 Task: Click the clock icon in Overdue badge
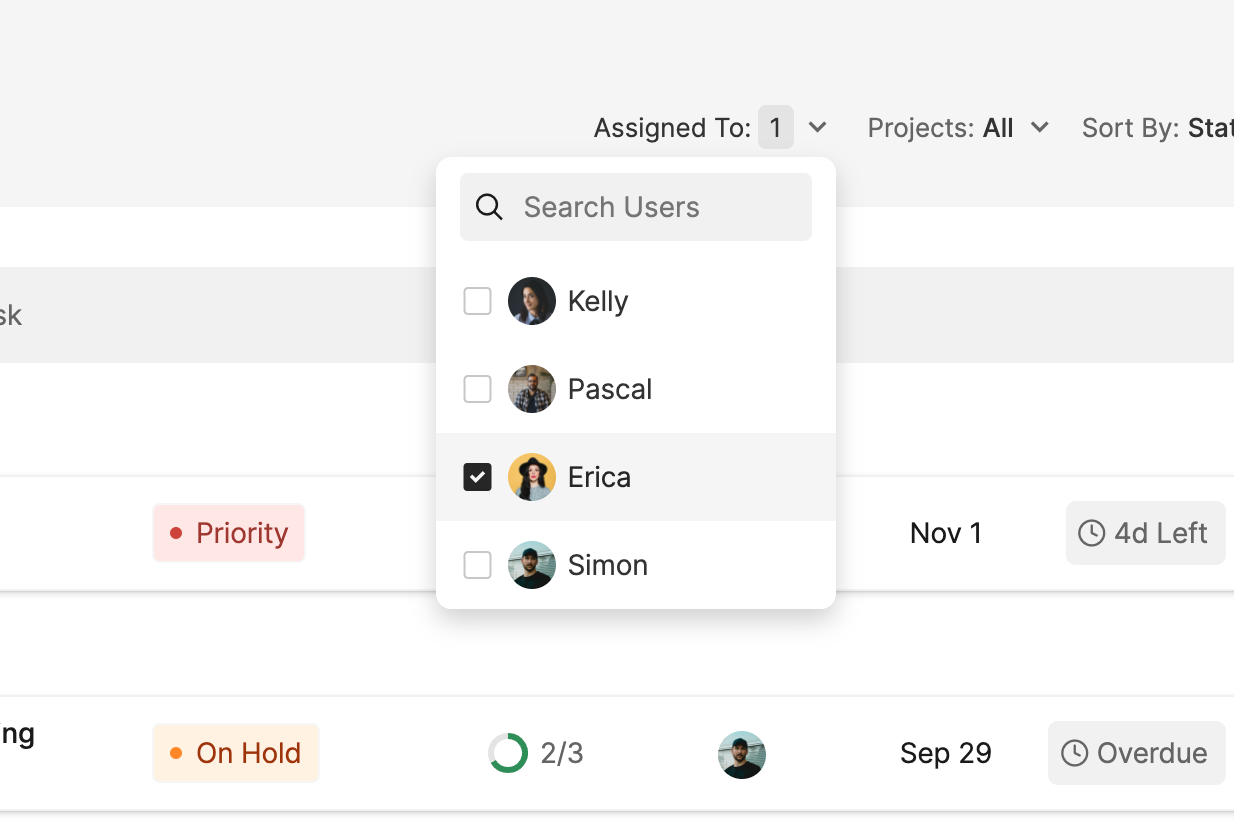tap(1074, 753)
